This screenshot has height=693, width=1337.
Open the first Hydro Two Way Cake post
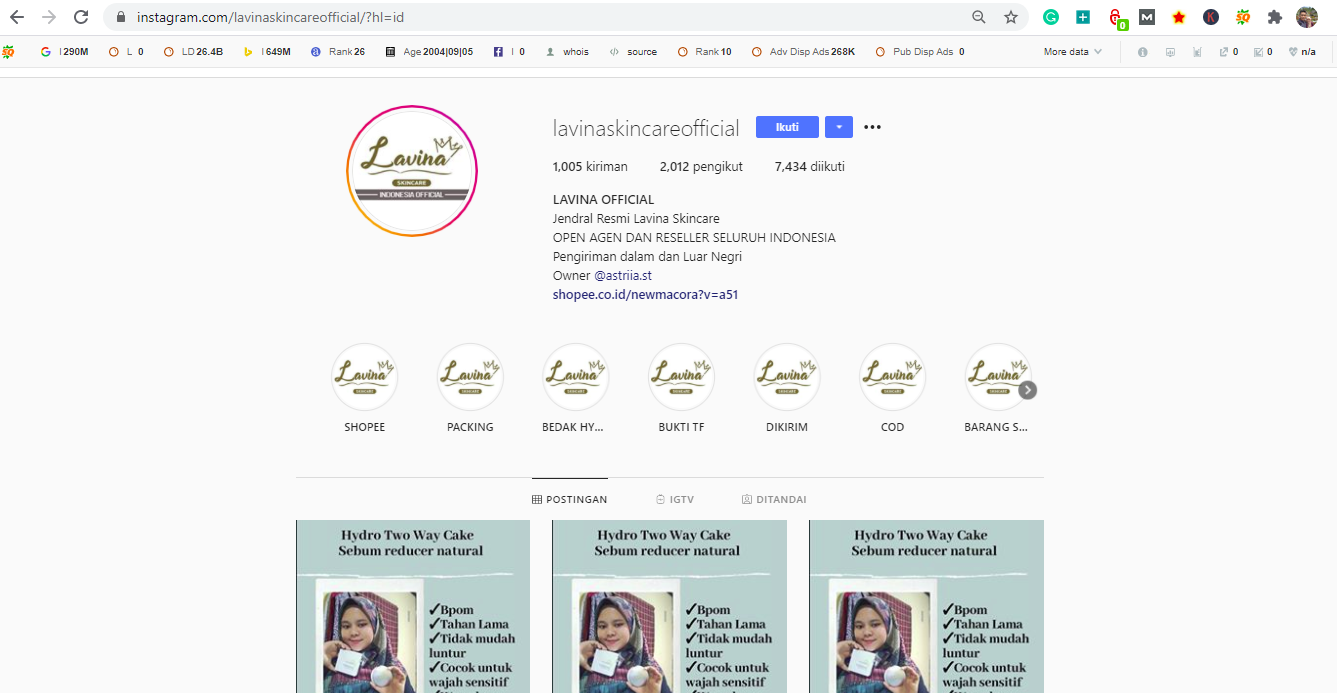click(x=413, y=606)
